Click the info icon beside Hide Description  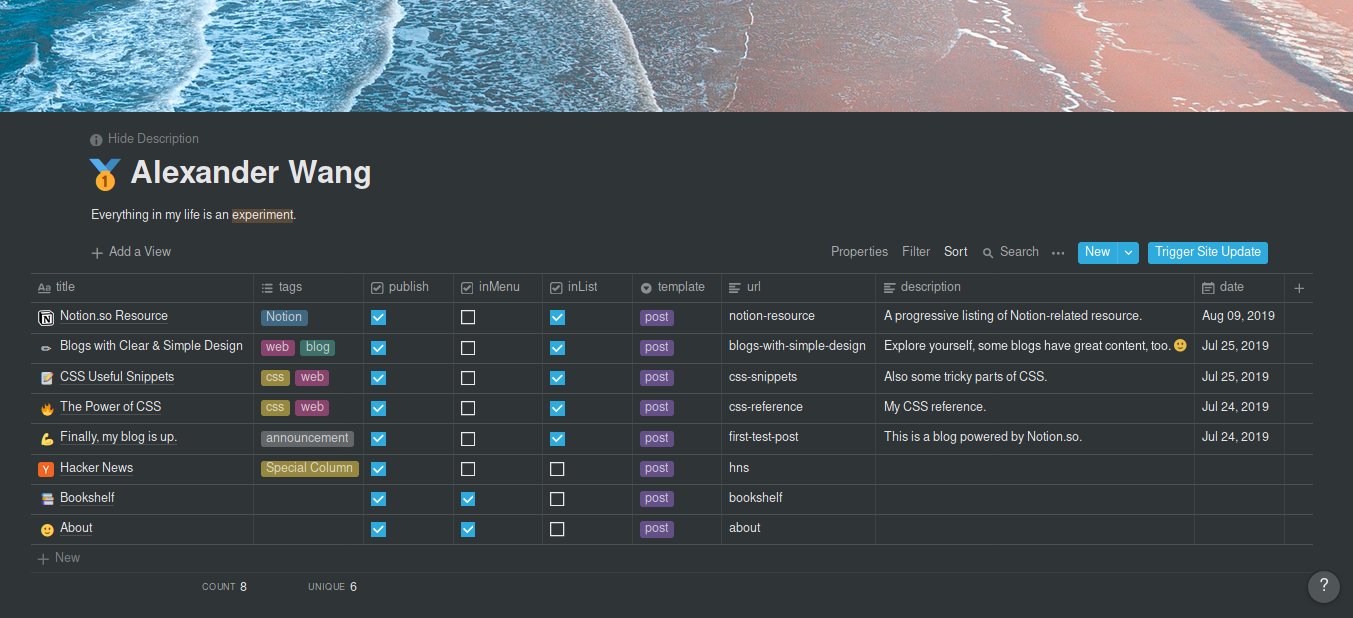(x=96, y=140)
